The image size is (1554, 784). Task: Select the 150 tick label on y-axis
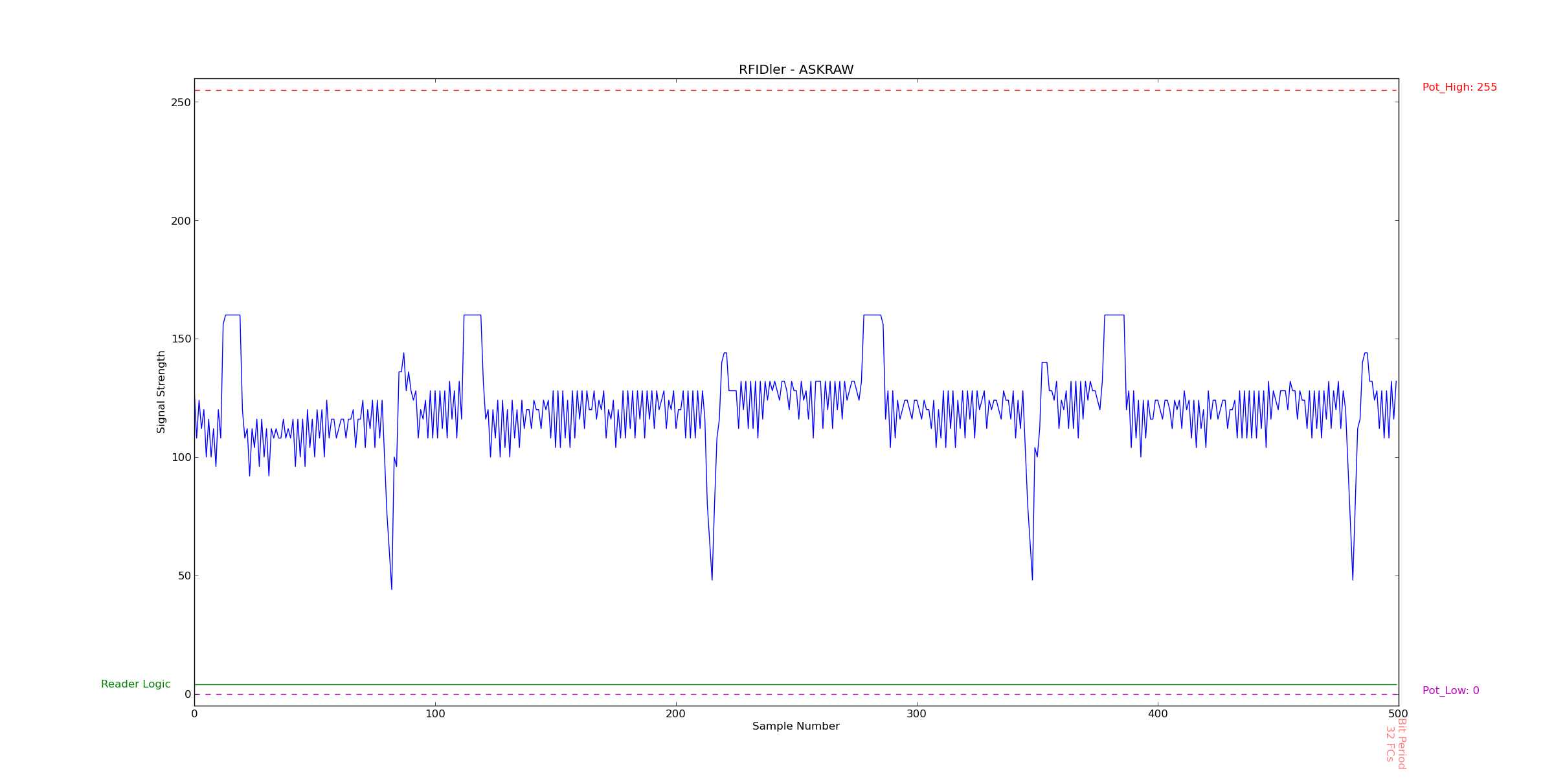(x=181, y=339)
